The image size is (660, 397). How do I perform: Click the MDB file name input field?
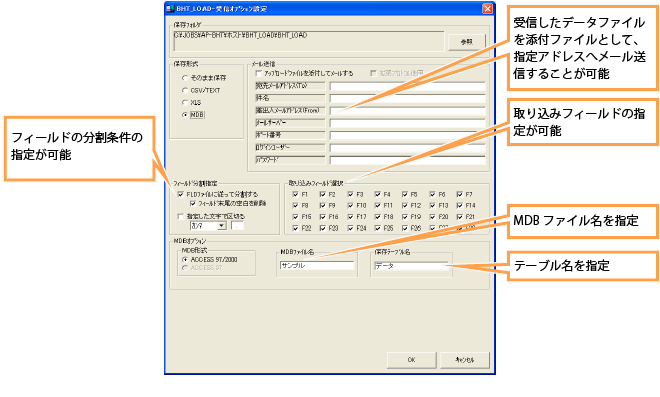317,266
